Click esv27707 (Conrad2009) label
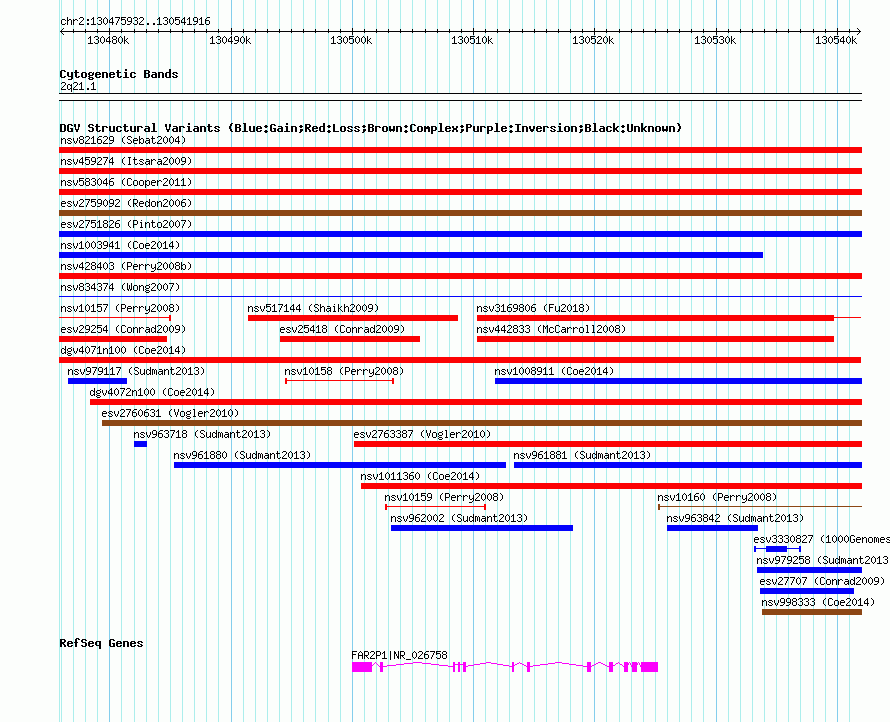The width and height of the screenshot is (890, 722). click(822, 581)
